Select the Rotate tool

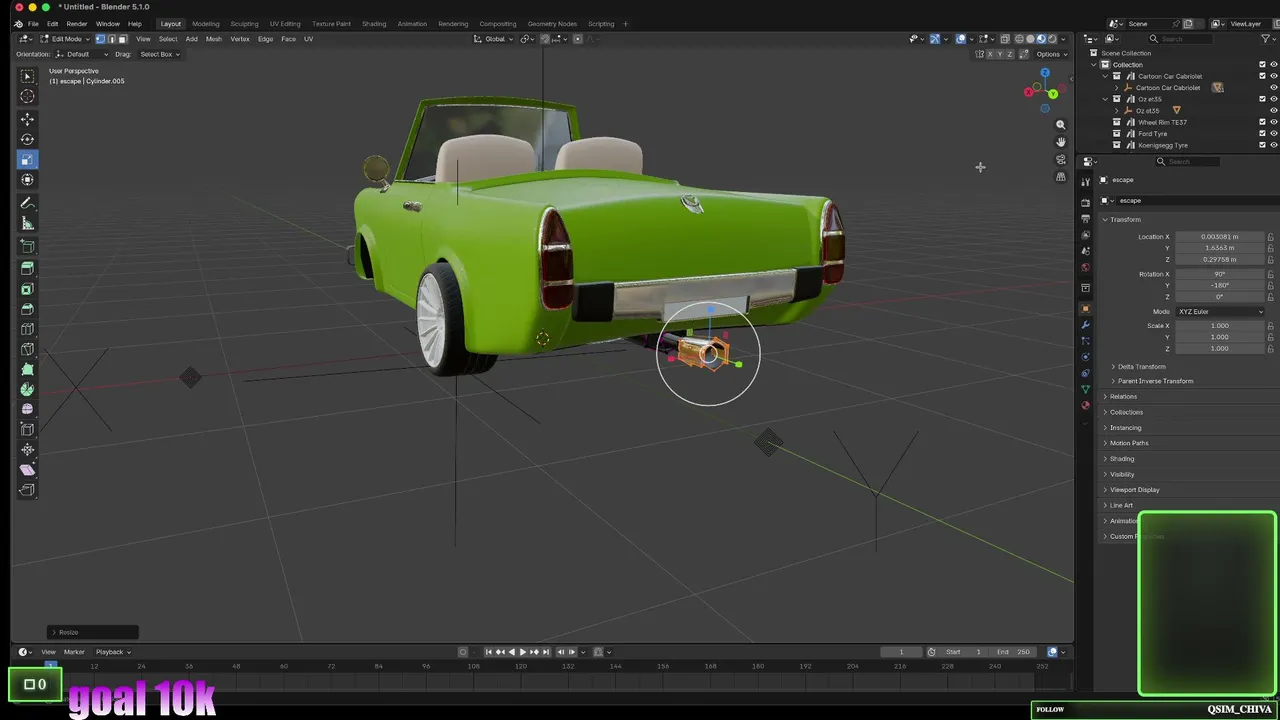[x=27, y=139]
